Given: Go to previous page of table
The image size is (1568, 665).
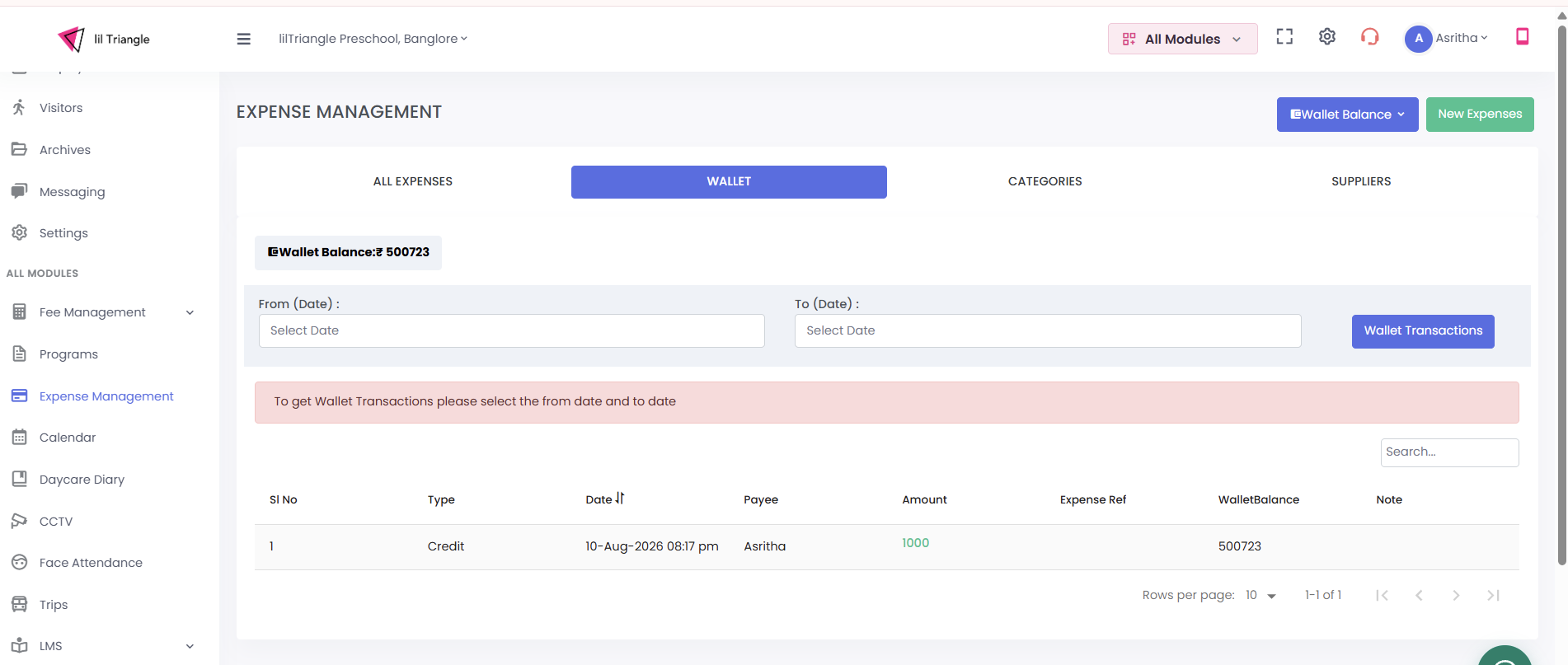Looking at the screenshot, I should tap(1419, 595).
